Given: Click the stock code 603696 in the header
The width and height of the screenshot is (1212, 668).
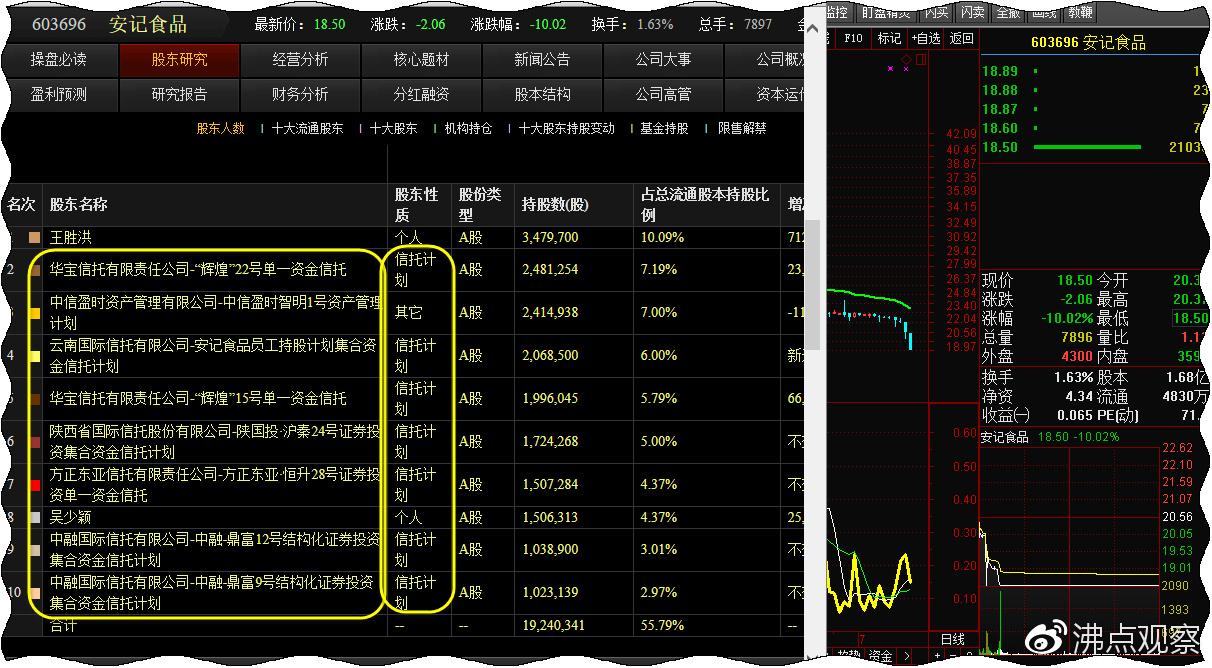Looking at the screenshot, I should (x=59, y=24).
